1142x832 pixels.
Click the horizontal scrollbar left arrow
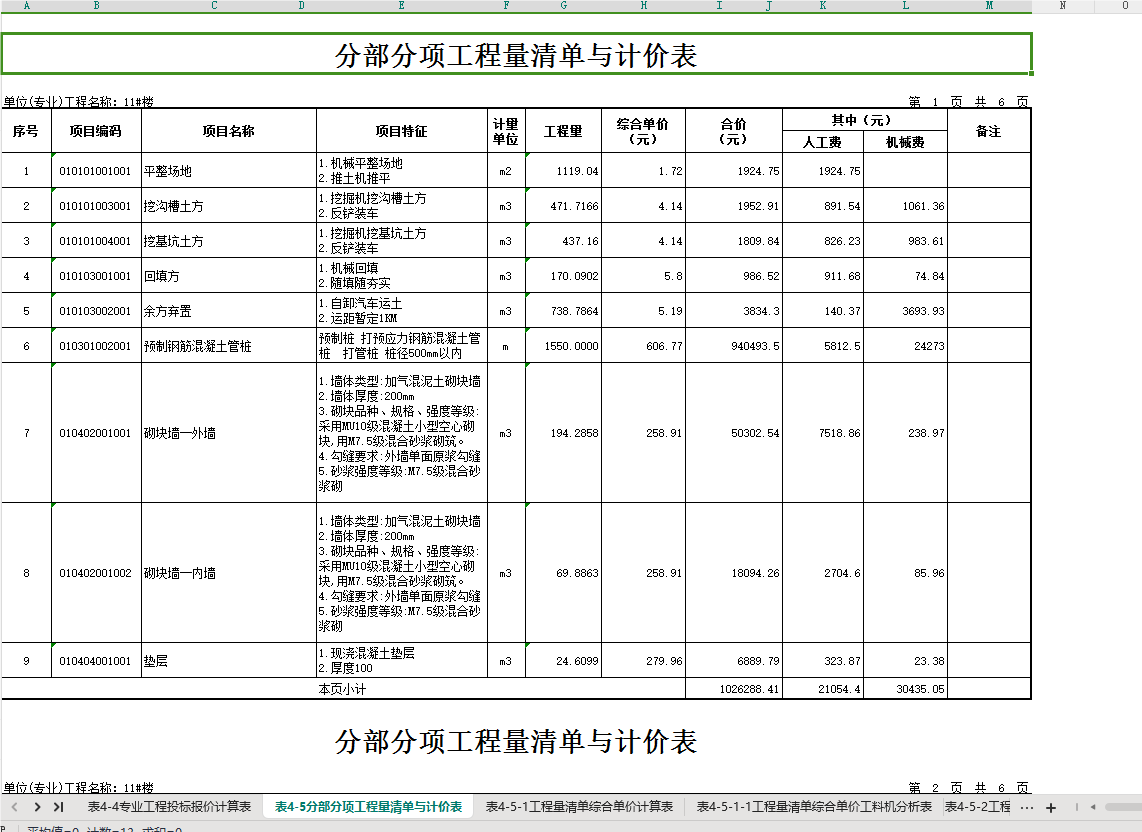(1092, 807)
